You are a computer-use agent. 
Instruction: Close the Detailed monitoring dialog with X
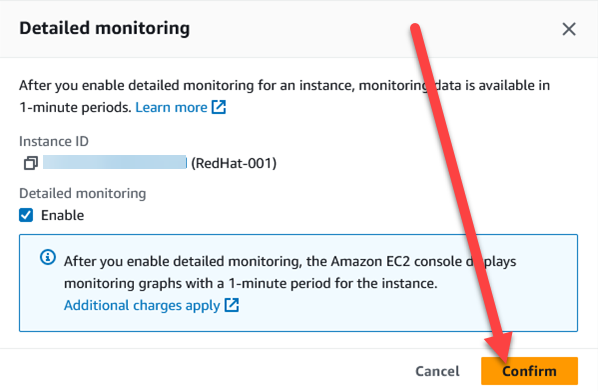coord(569,29)
